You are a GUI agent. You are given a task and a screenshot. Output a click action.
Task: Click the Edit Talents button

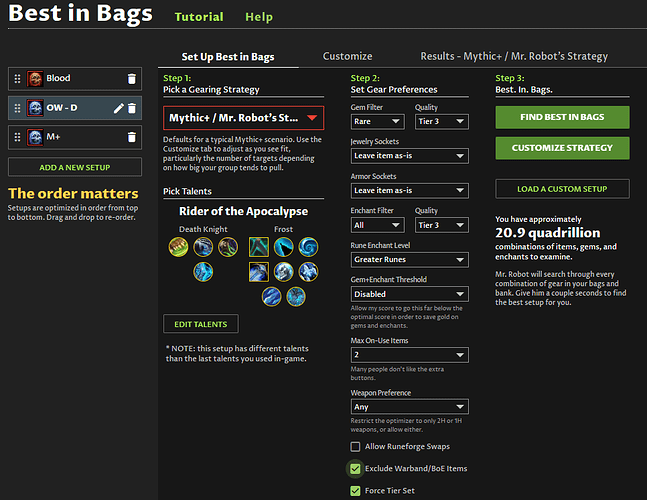coord(201,324)
